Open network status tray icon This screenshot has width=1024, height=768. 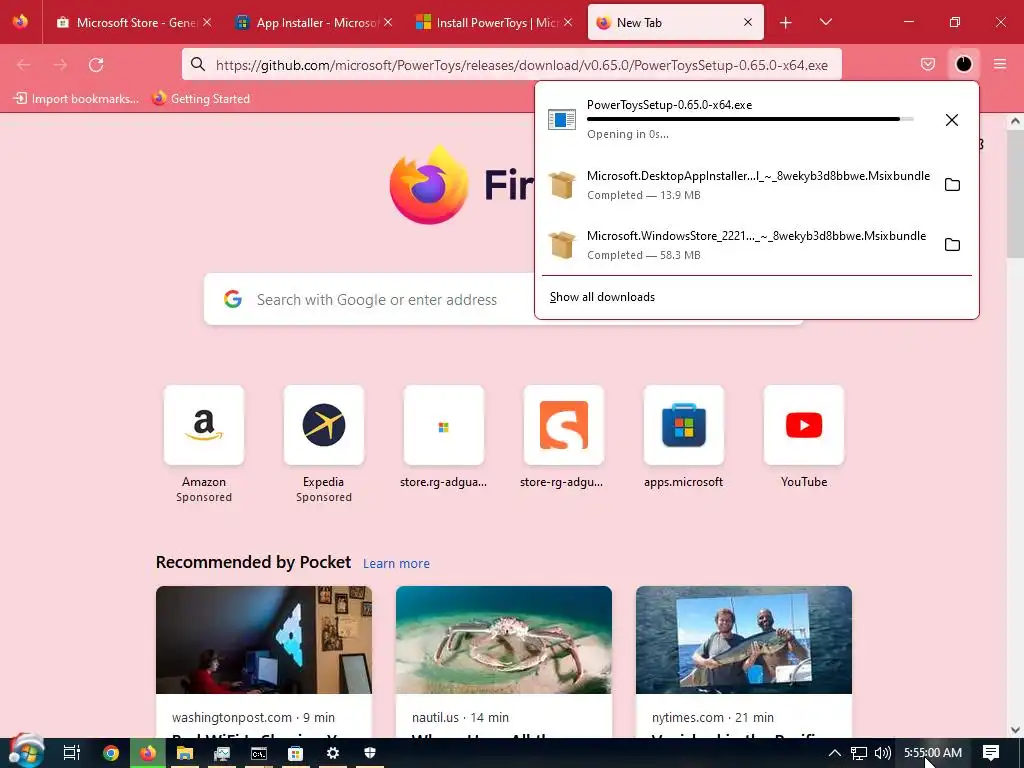pyautogui.click(x=859, y=753)
